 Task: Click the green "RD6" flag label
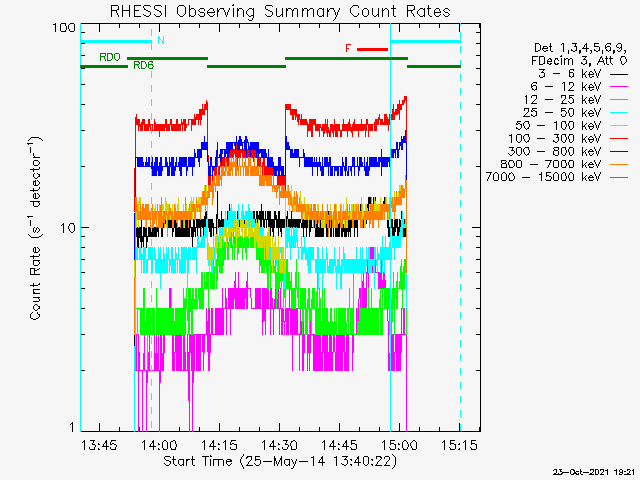[x=144, y=65]
